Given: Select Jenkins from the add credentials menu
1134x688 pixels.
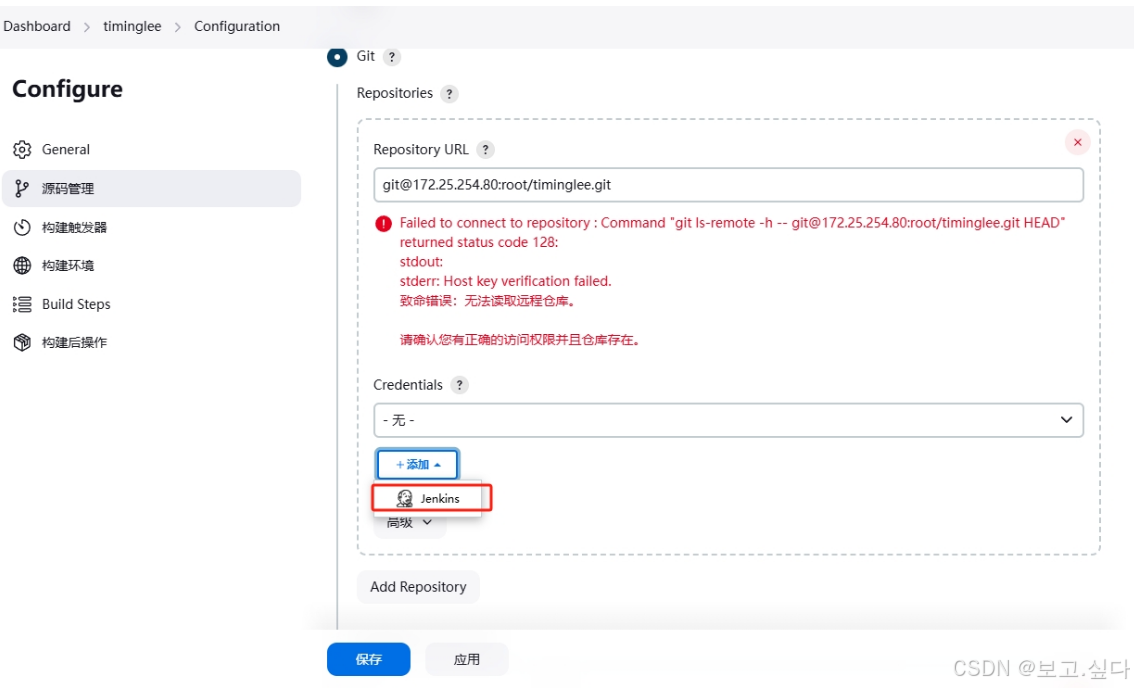Looking at the screenshot, I should pyautogui.click(x=430, y=497).
